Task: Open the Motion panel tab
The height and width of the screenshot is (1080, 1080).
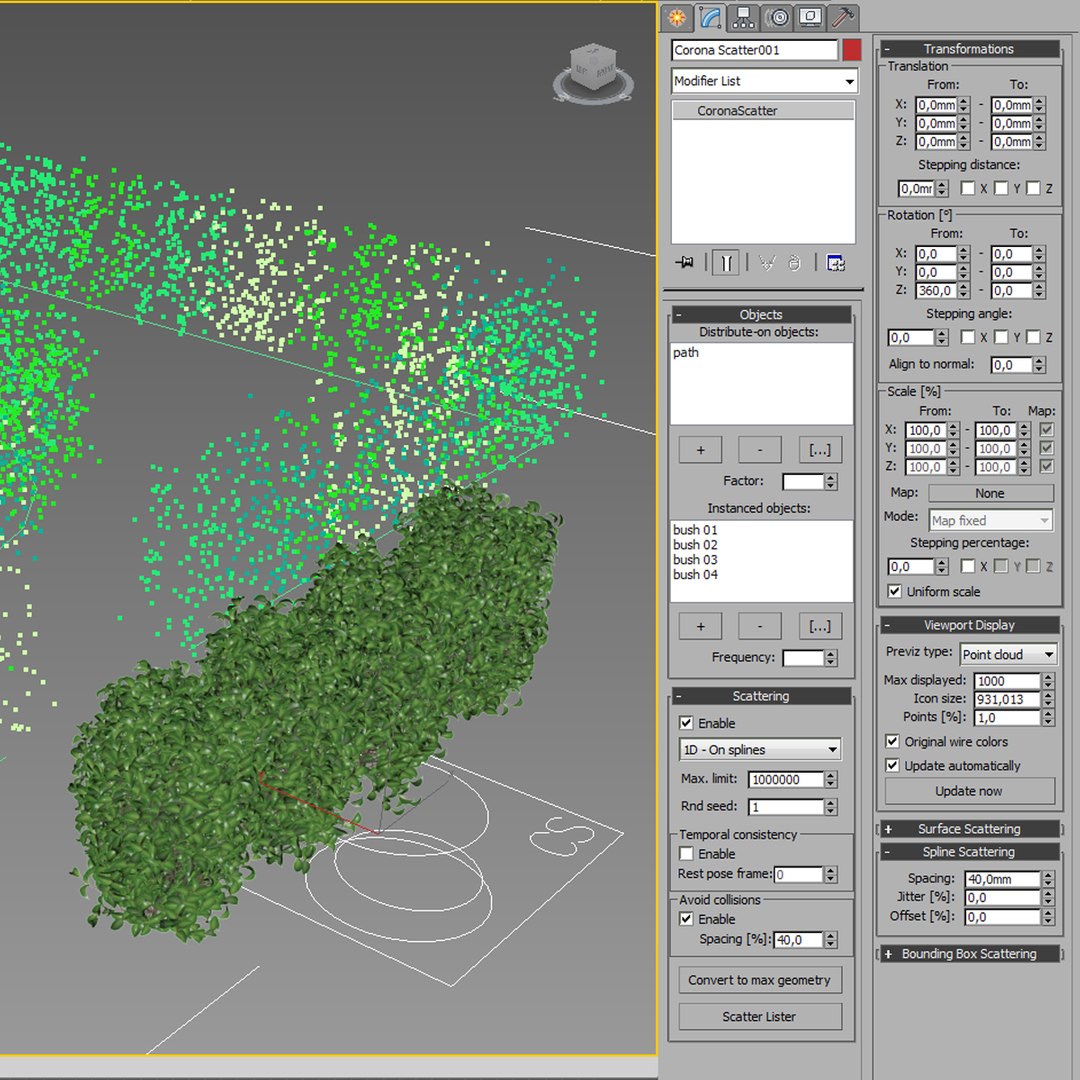Action: click(778, 17)
